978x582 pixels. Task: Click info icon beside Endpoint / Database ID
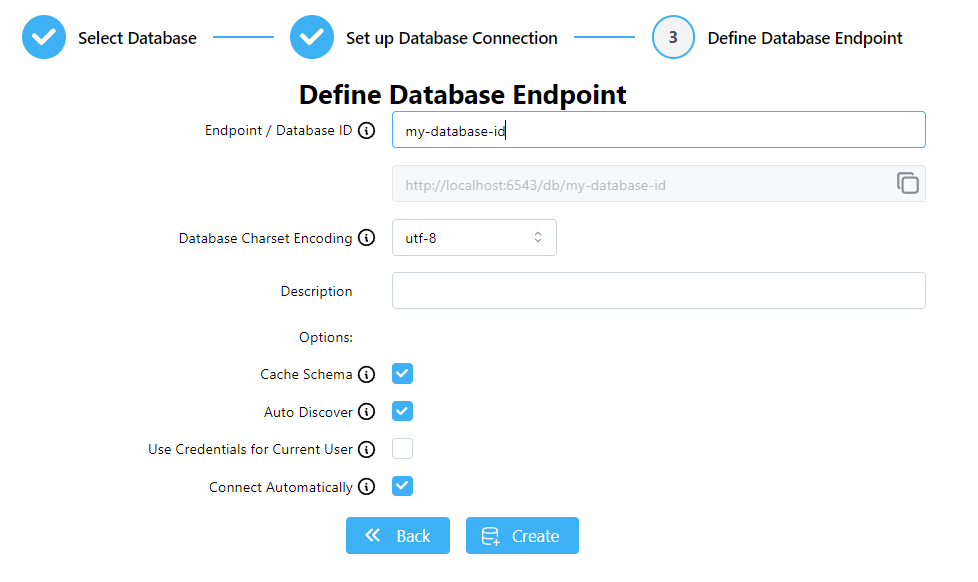pos(366,130)
